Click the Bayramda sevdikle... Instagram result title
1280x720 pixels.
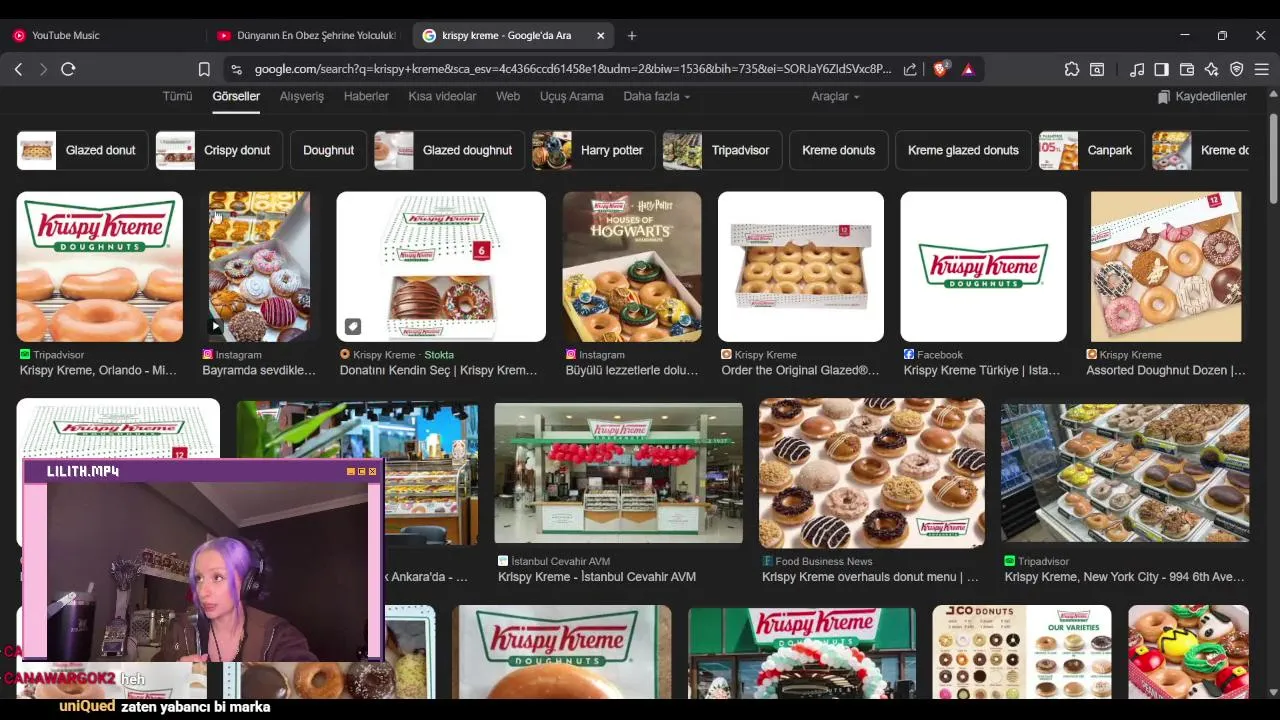(259, 370)
